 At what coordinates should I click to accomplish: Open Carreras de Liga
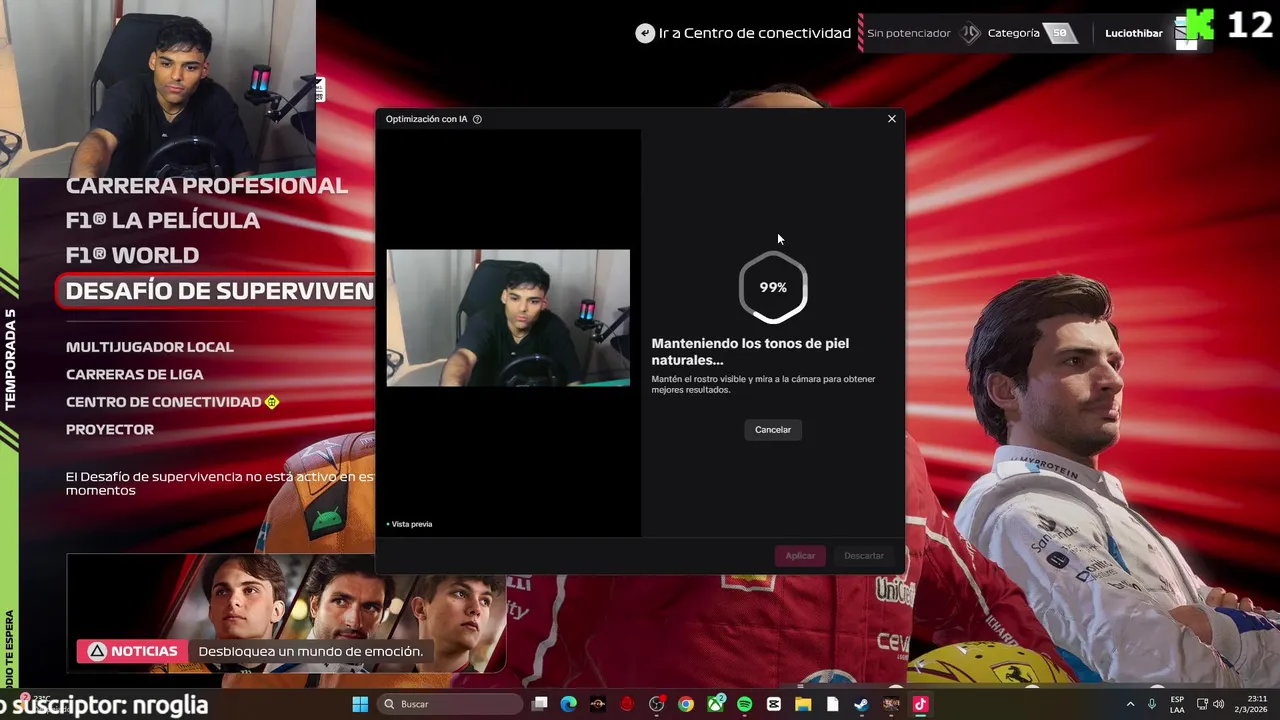(x=135, y=374)
